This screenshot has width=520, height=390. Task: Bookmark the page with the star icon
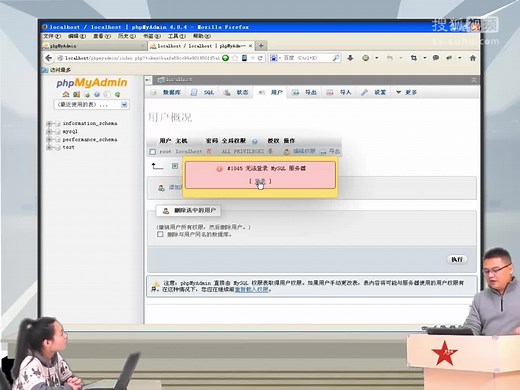click(x=235, y=58)
